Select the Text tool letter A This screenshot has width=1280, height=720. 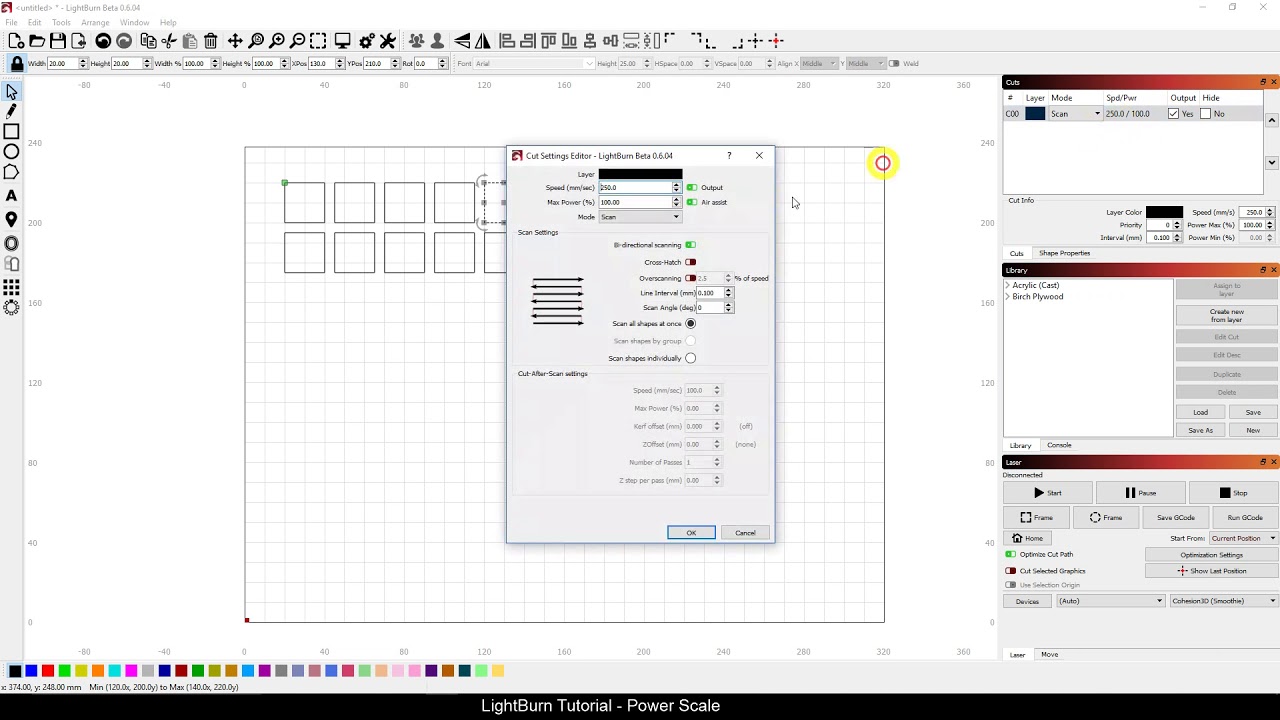click(x=12, y=196)
